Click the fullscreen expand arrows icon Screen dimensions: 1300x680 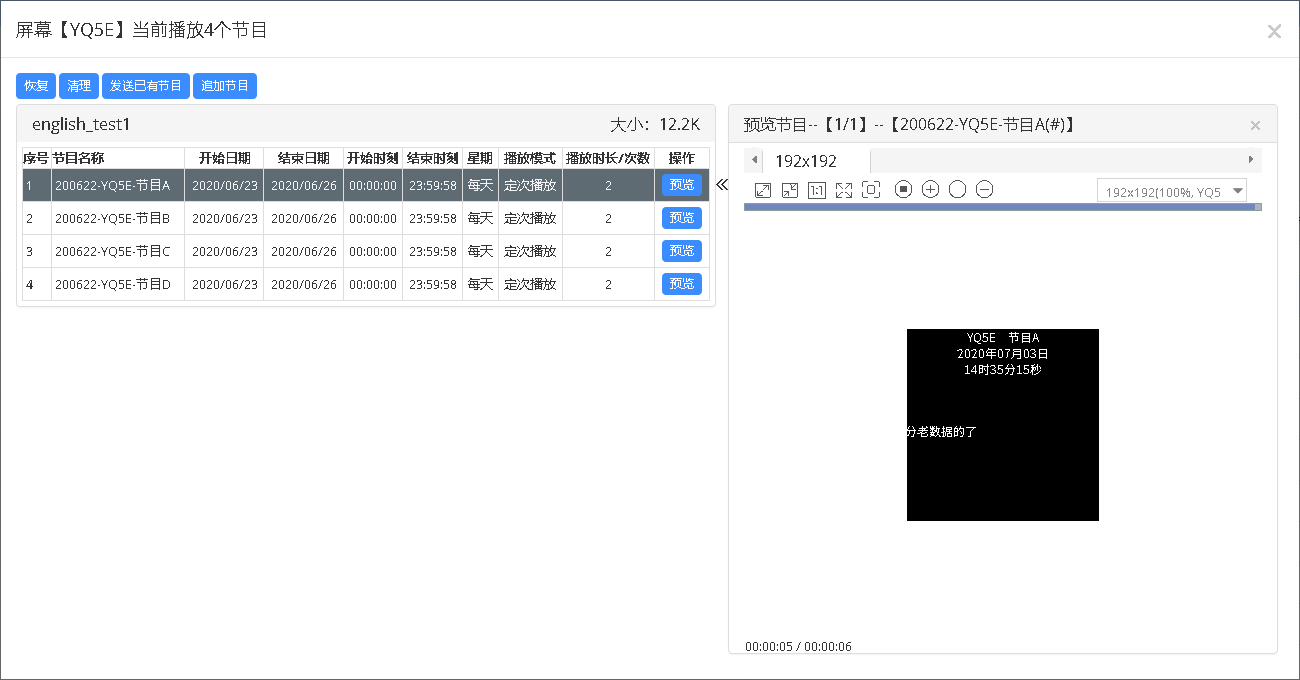(844, 190)
